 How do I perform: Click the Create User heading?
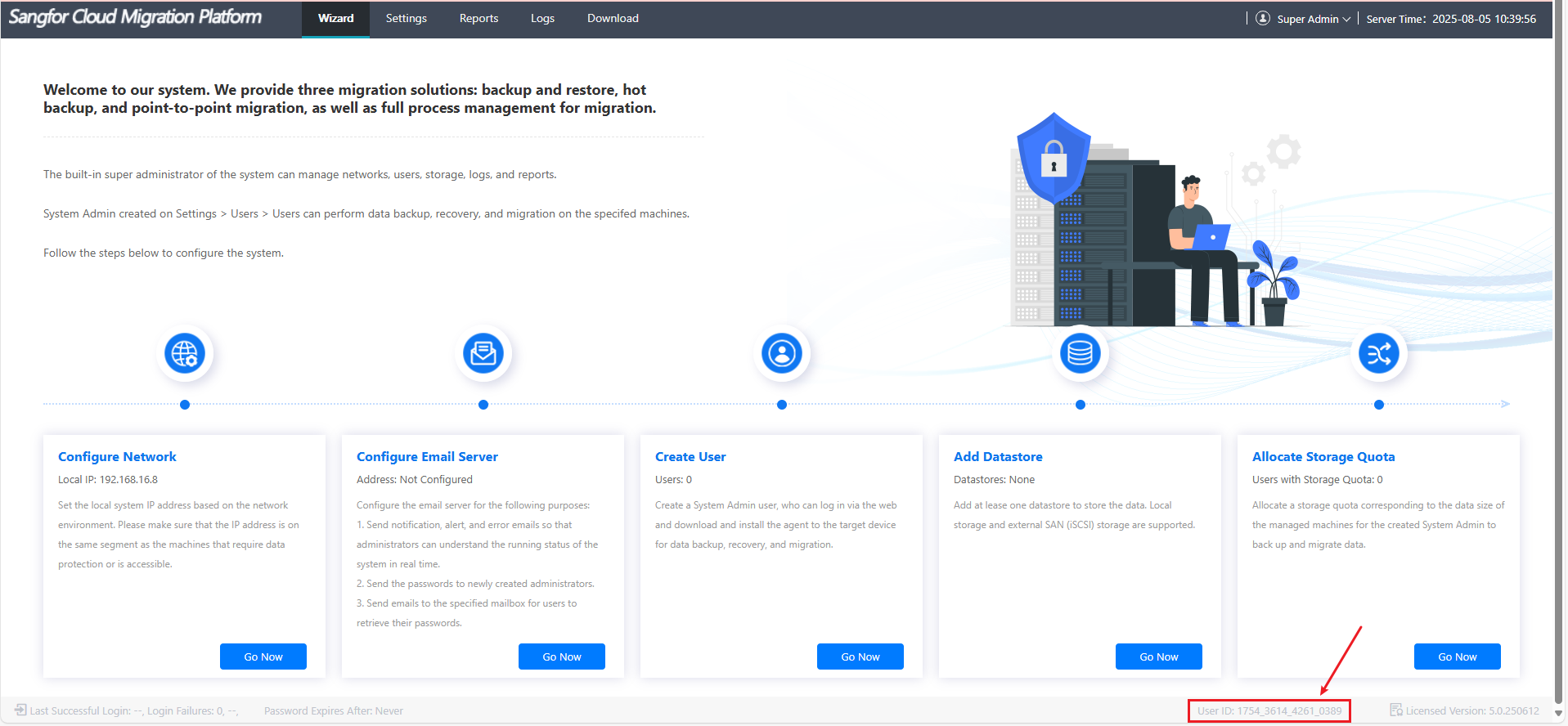(x=690, y=456)
